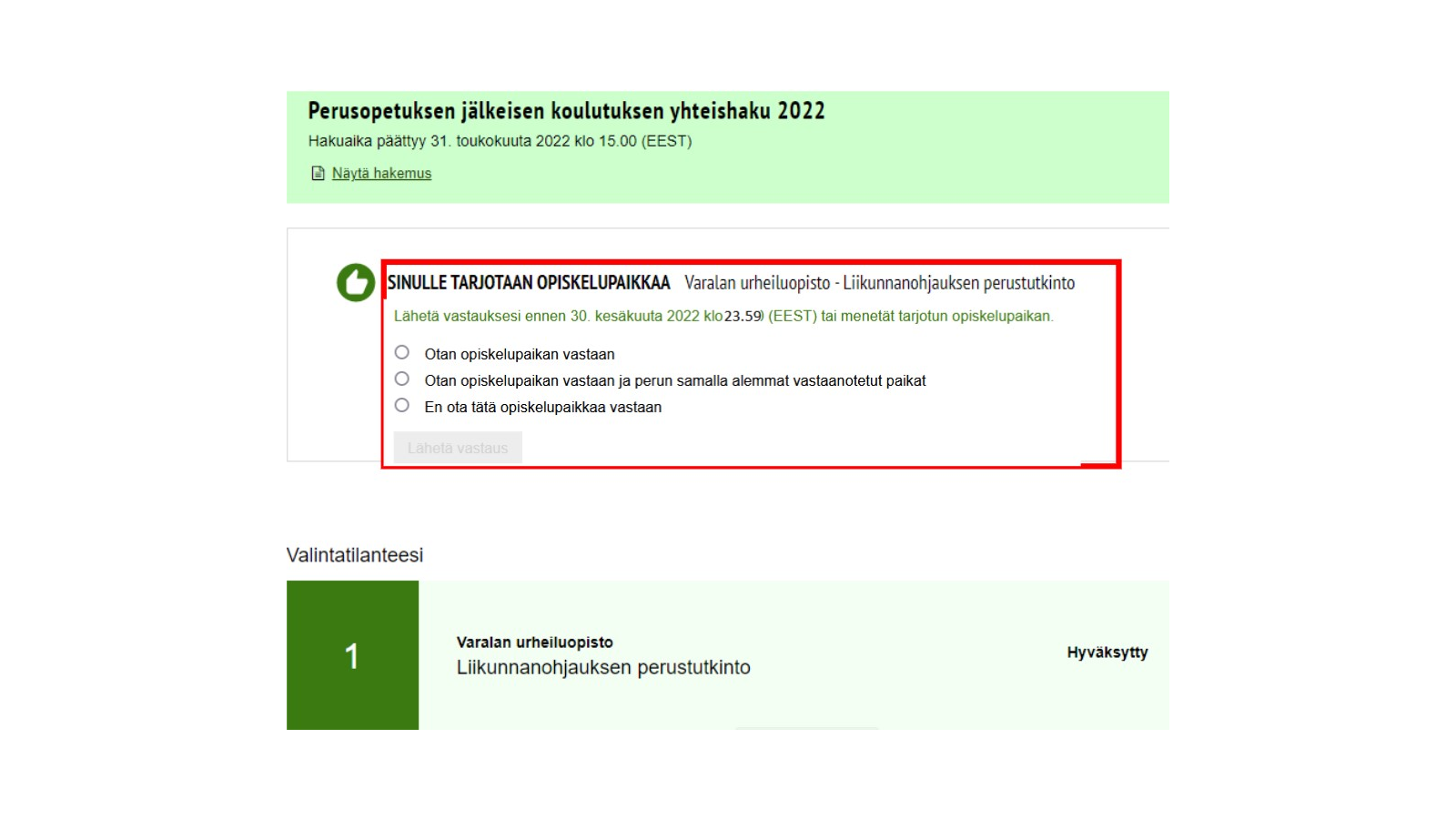The width and height of the screenshot is (1456, 819).
Task: Click label text 'En ota tätä opiskelupaikkaa vastaan'
Action: point(542,407)
